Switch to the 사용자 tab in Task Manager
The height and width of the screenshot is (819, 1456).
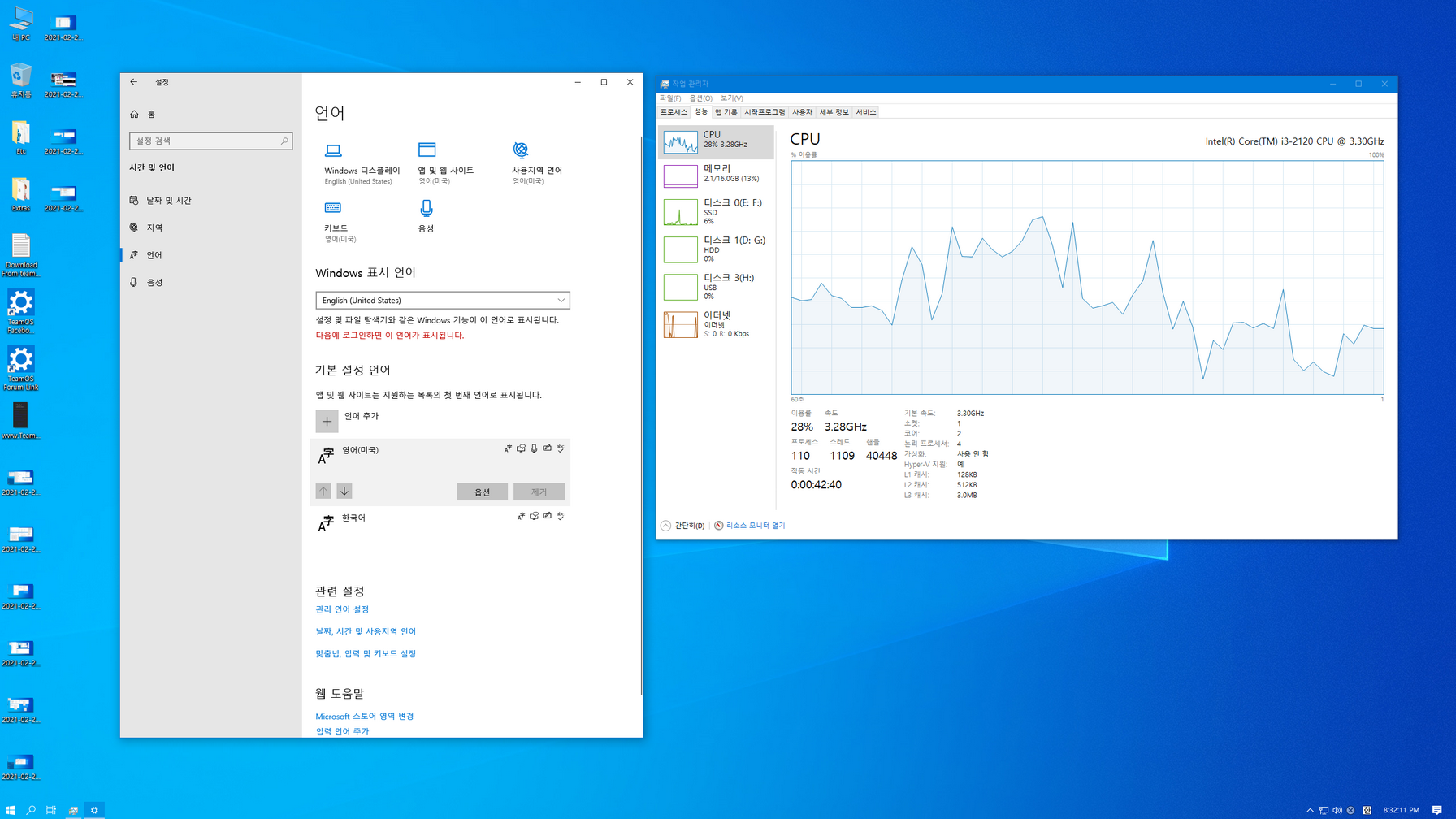(x=802, y=112)
